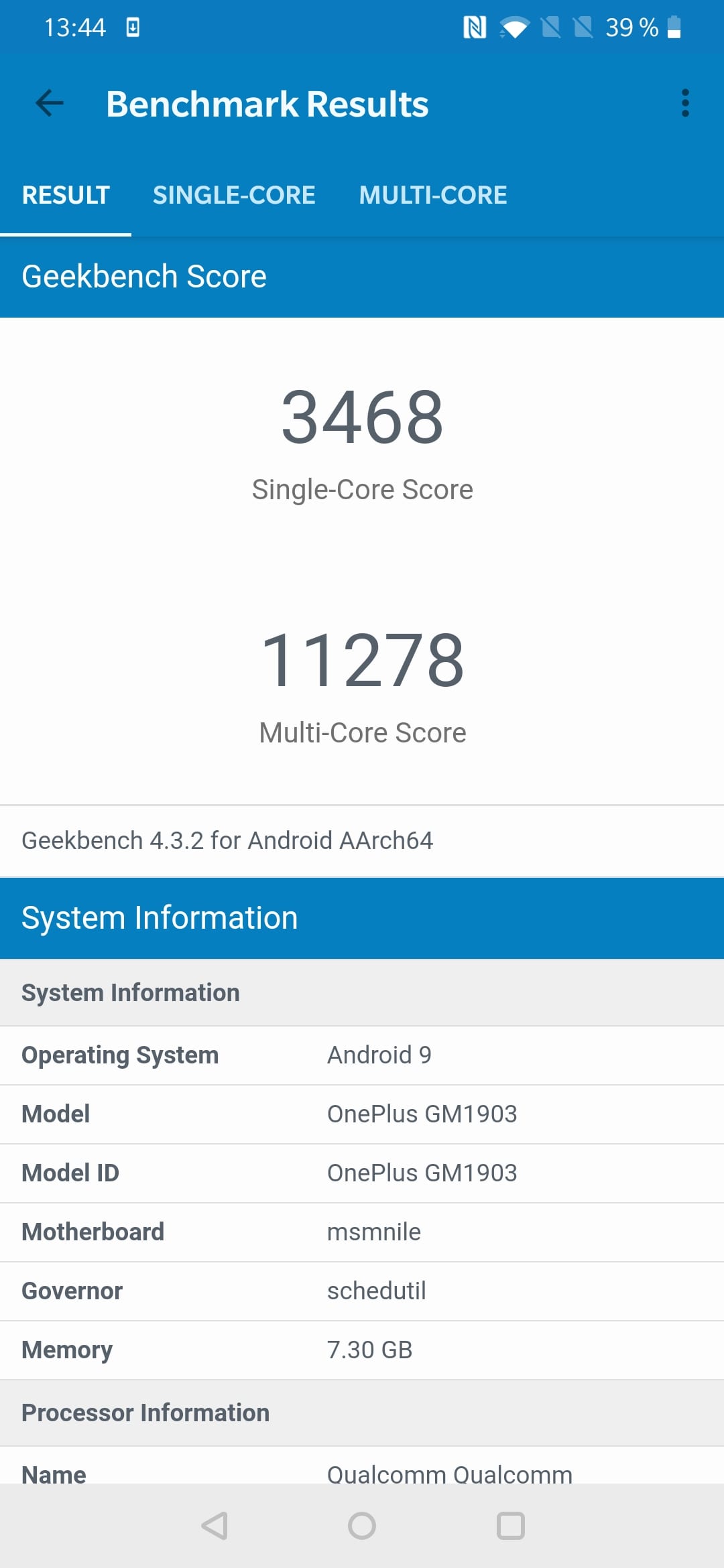Screen dimensions: 724x1568
Task: Tap the Model row's OnePlus GM1903 value
Action: (x=422, y=1114)
